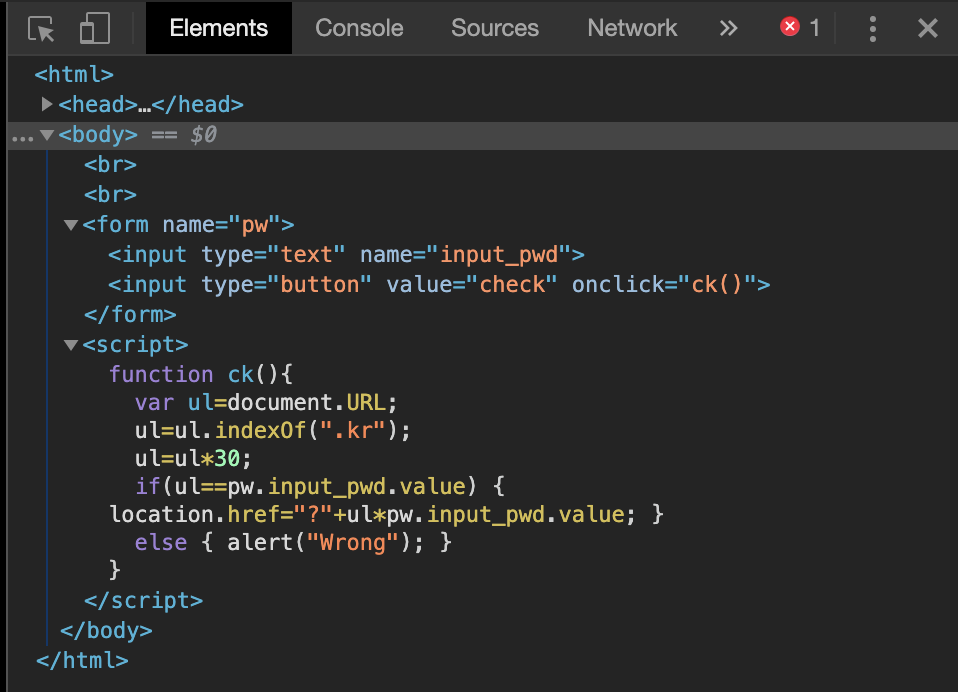Screen dimensions: 958x692
Task: Click the if(ul==pw.input_pwd.value) line
Action: [320, 487]
